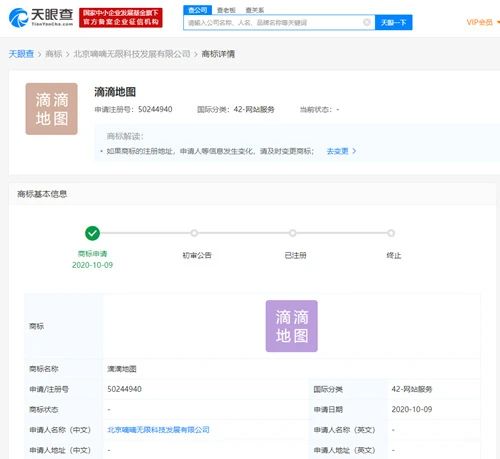
Task: Click the 终止 step circle marker
Action: 391,233
